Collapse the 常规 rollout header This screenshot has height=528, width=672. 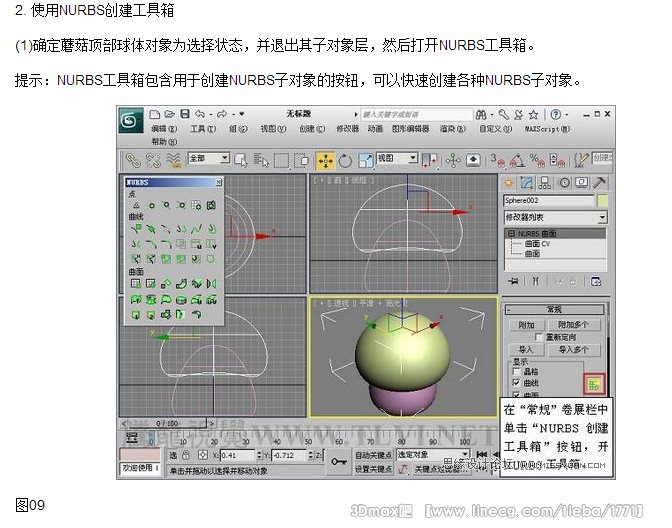(x=554, y=309)
